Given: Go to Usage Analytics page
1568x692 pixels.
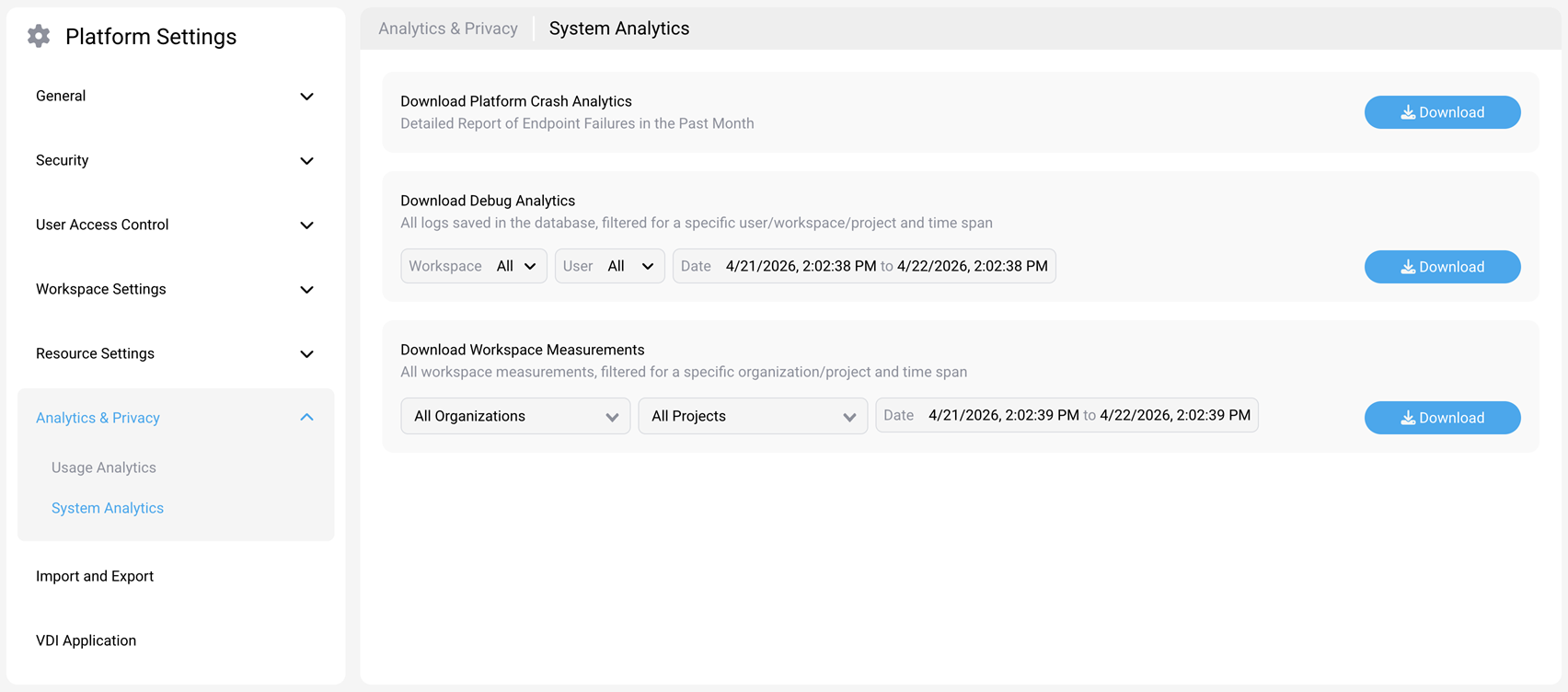Looking at the screenshot, I should [104, 467].
